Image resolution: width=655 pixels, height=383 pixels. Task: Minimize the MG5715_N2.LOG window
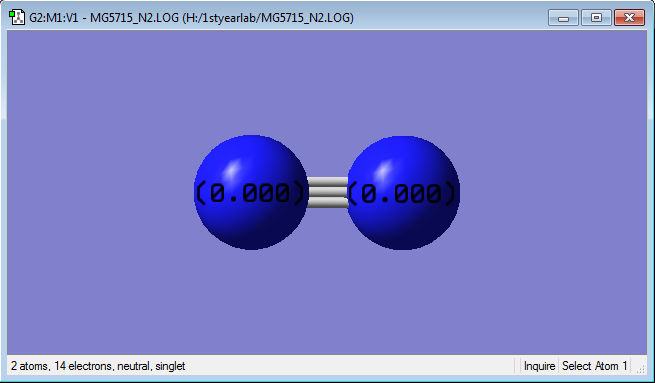coord(563,18)
